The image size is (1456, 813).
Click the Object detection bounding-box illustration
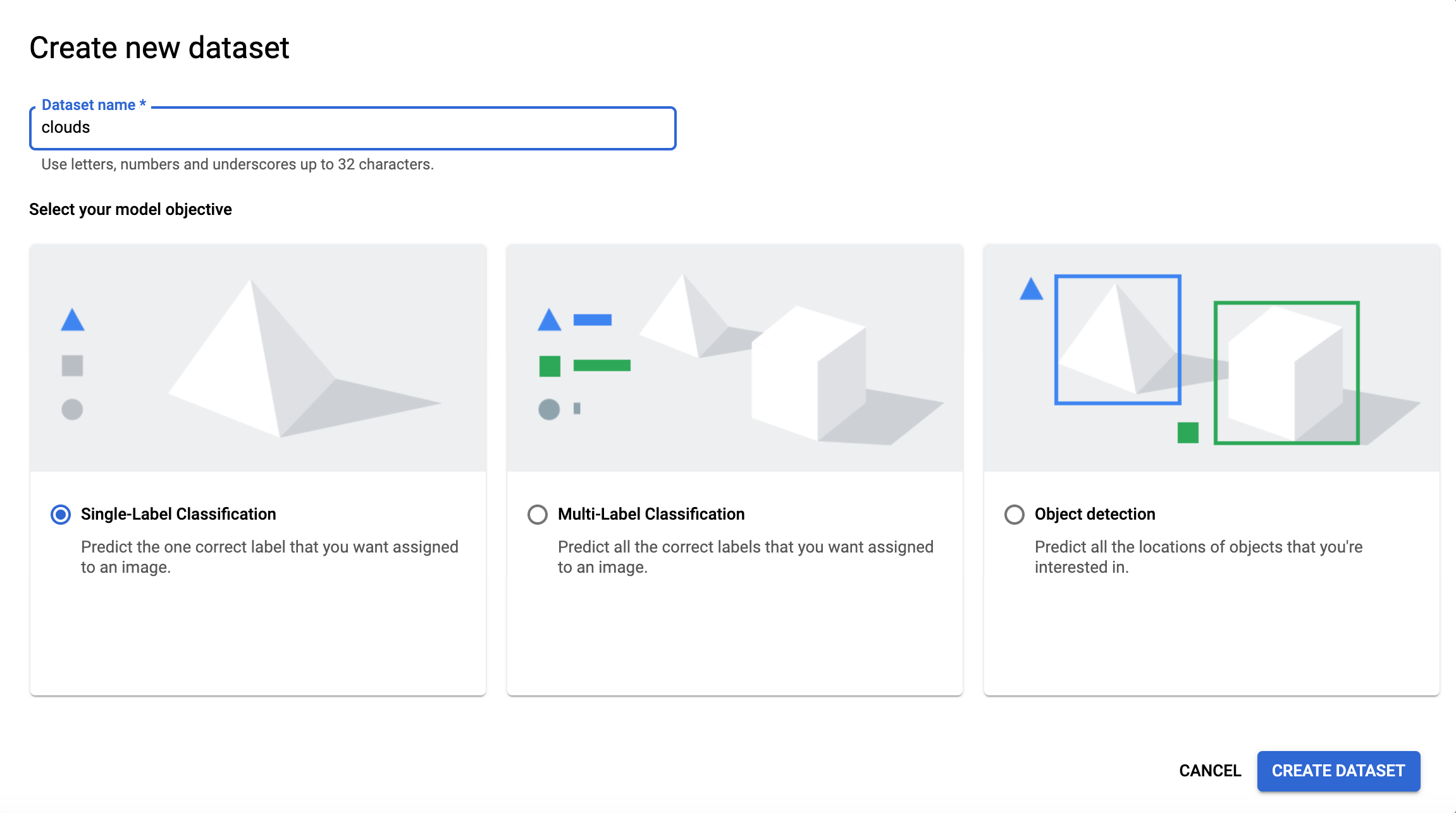click(x=1212, y=358)
